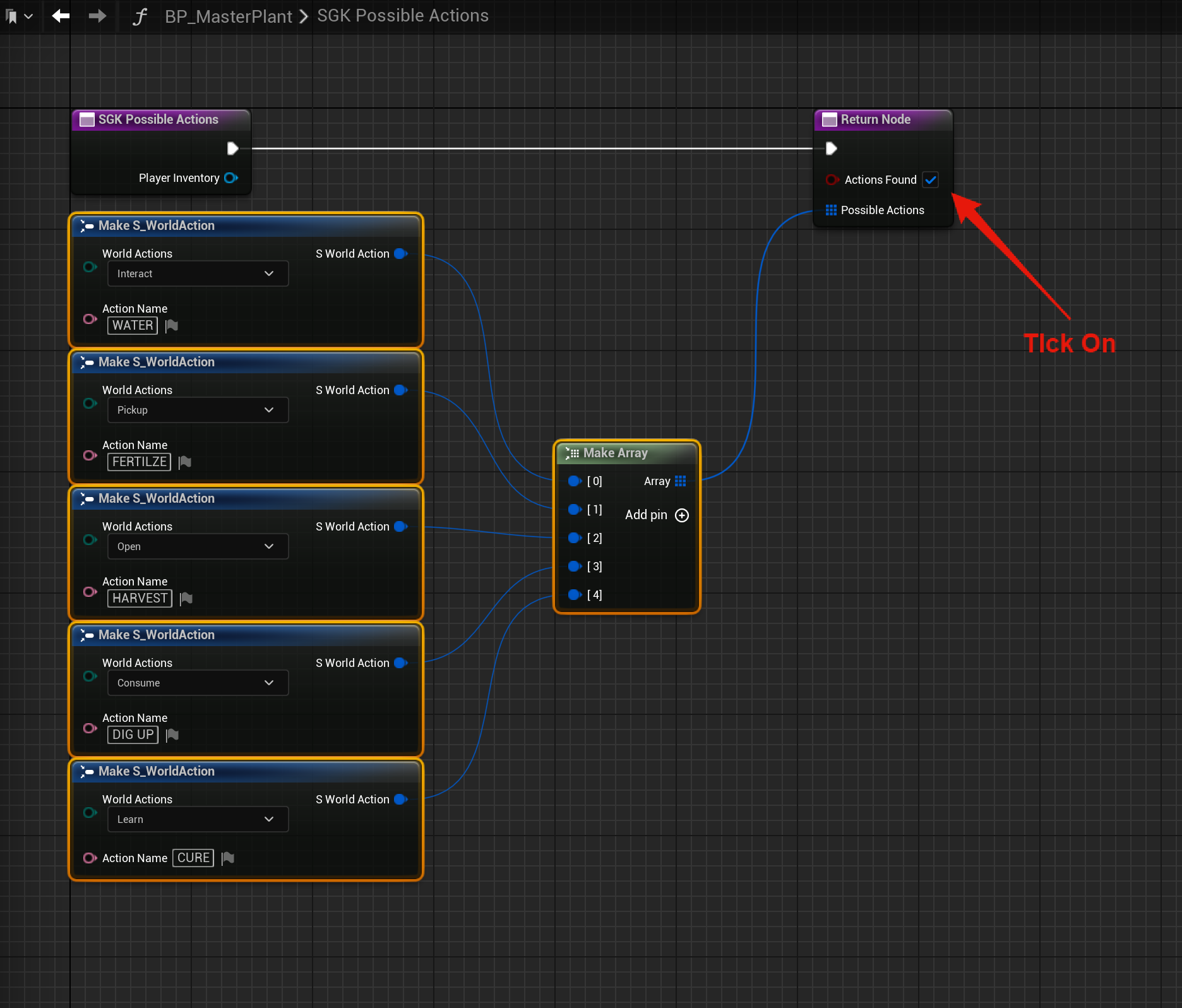Open the bookmarks dropdown in the toolbar
Screen dimensions: 1182x1008
pyautogui.click(x=19, y=16)
